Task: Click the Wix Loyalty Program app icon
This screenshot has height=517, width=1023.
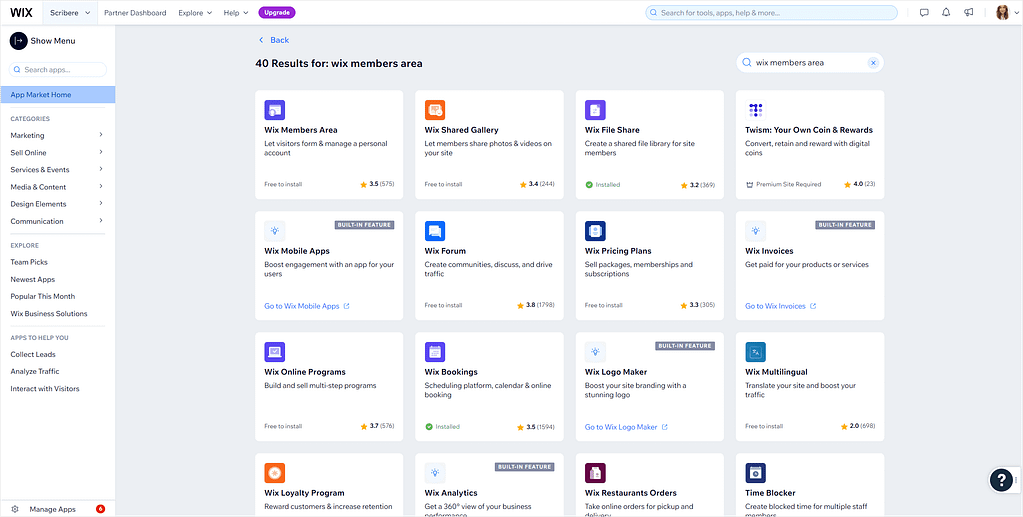Action: (x=275, y=473)
